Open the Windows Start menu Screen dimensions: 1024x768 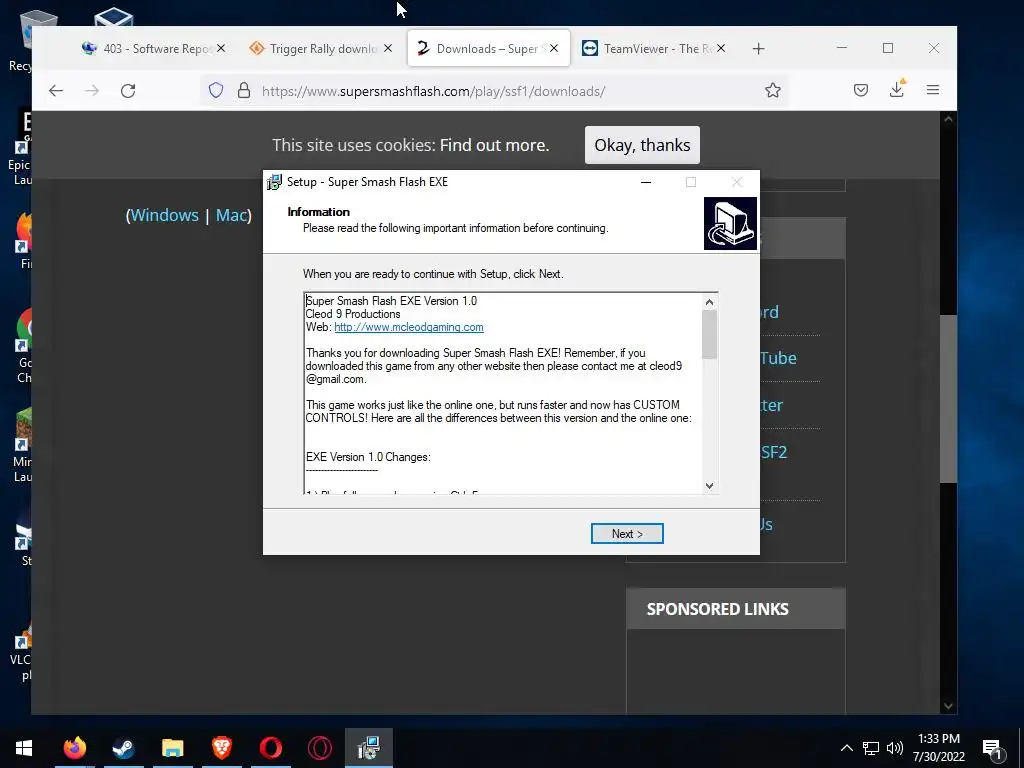[x=24, y=748]
